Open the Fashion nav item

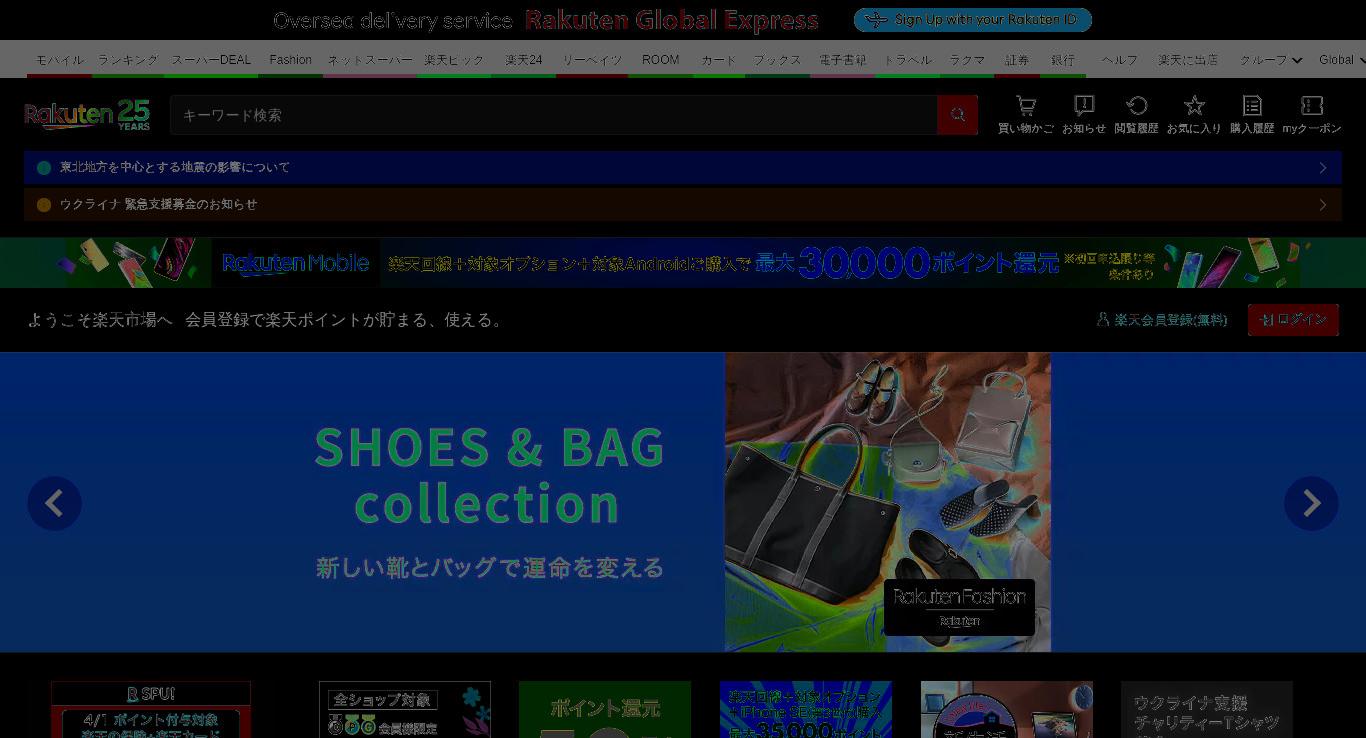click(x=291, y=60)
